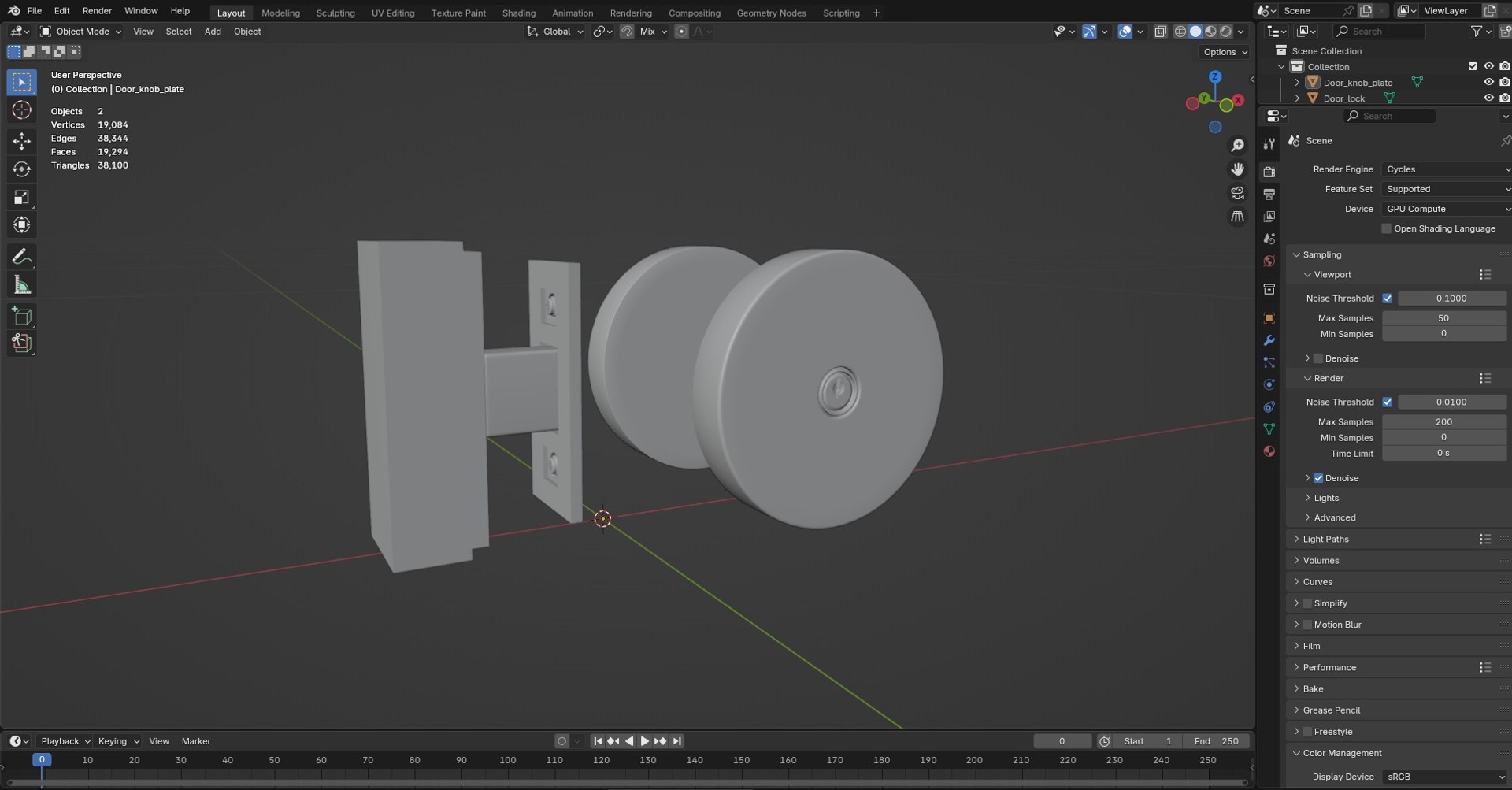Hide the Collection with its eye icon
The height and width of the screenshot is (790, 1512).
(x=1488, y=66)
